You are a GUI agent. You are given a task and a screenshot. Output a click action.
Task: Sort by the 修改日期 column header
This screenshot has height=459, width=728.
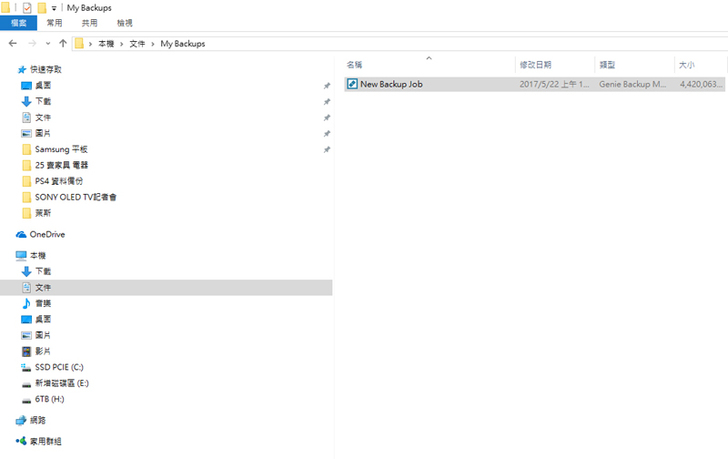pos(535,65)
